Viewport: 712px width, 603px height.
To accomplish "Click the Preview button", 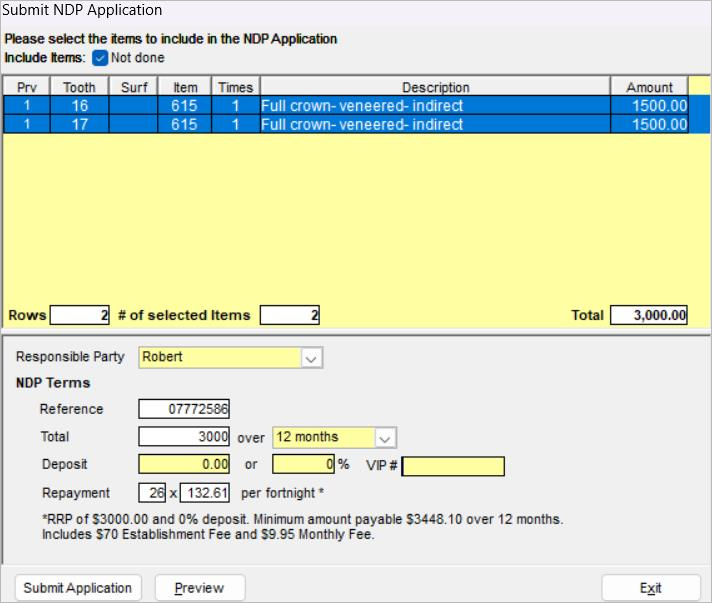I will [200, 588].
